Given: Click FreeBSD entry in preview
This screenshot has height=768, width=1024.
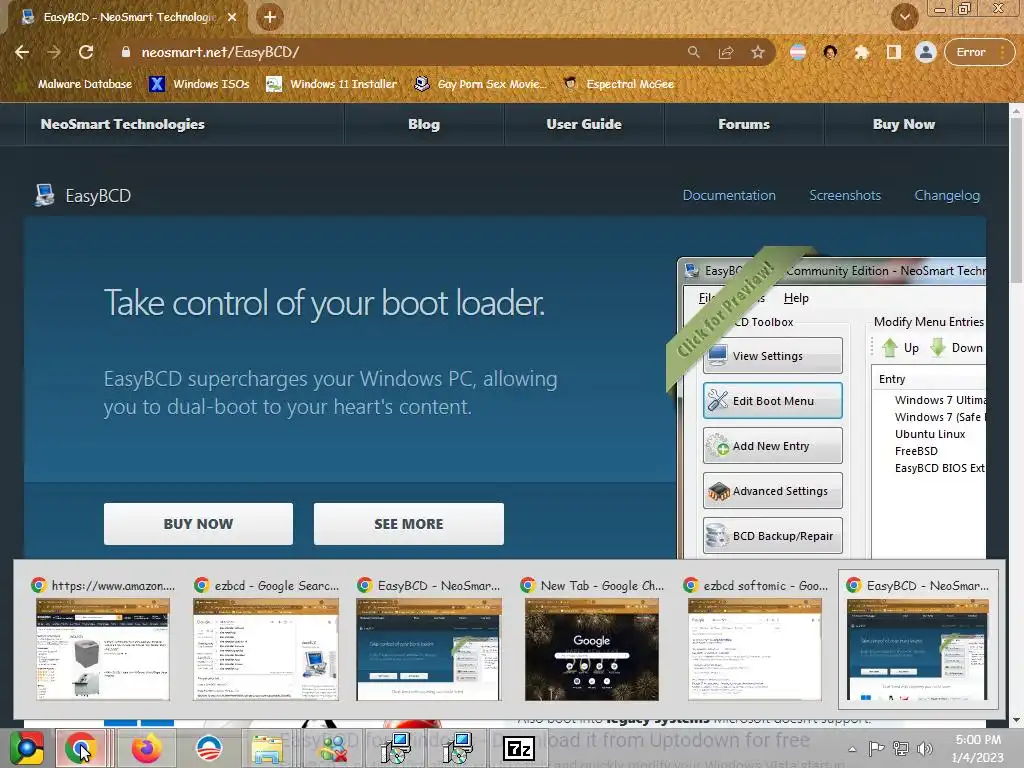Looking at the screenshot, I should click(916, 451).
